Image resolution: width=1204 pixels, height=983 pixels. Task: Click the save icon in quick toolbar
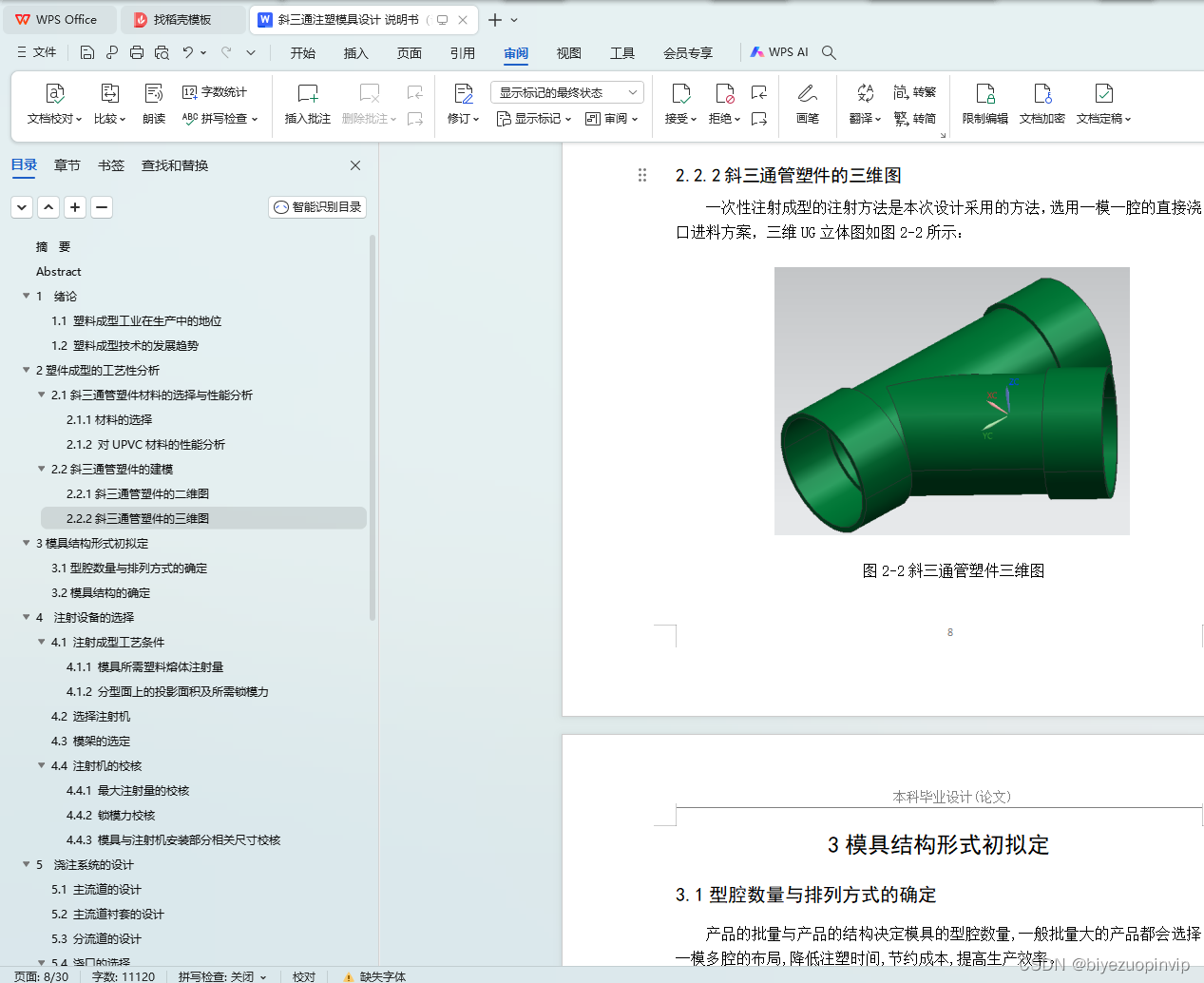[87, 52]
